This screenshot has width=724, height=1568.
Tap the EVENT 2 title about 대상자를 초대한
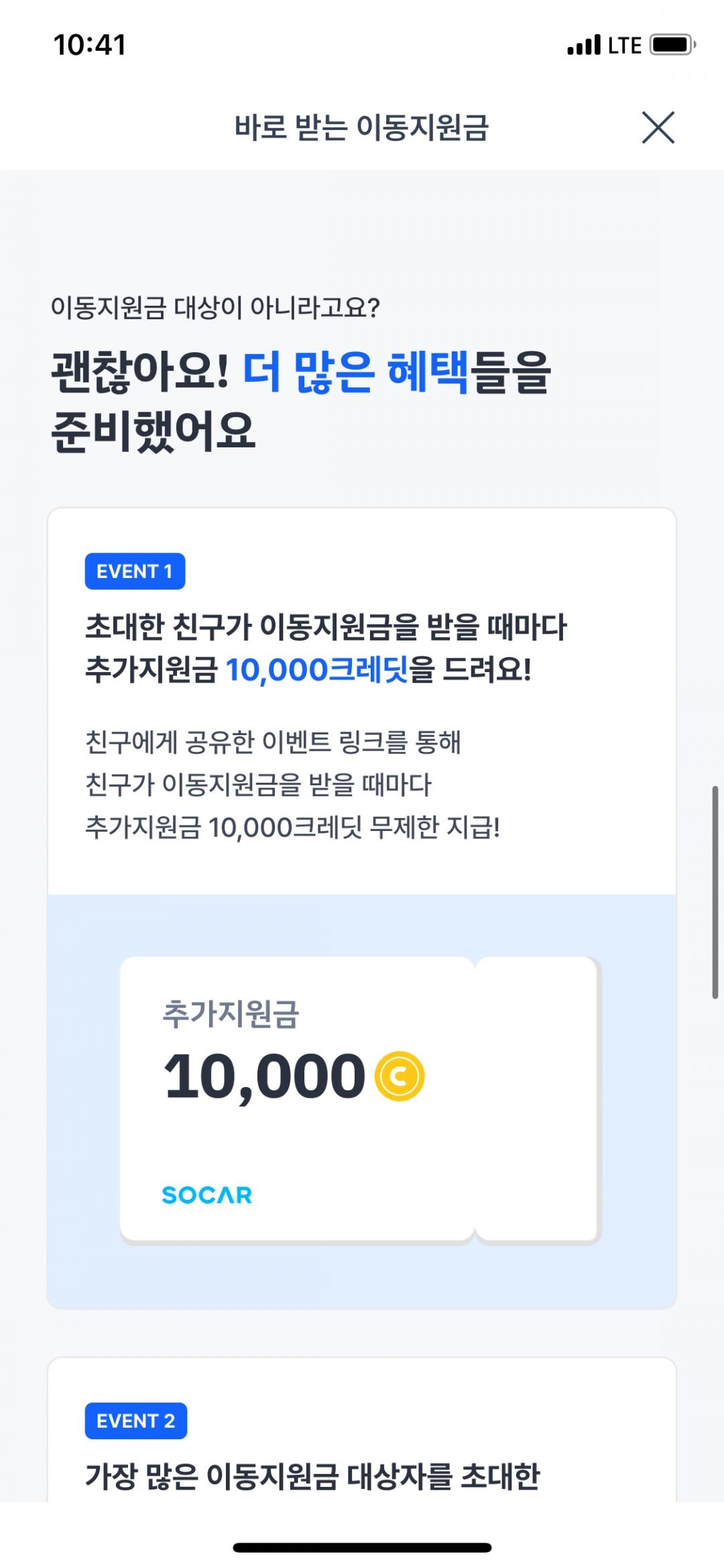312,1476
